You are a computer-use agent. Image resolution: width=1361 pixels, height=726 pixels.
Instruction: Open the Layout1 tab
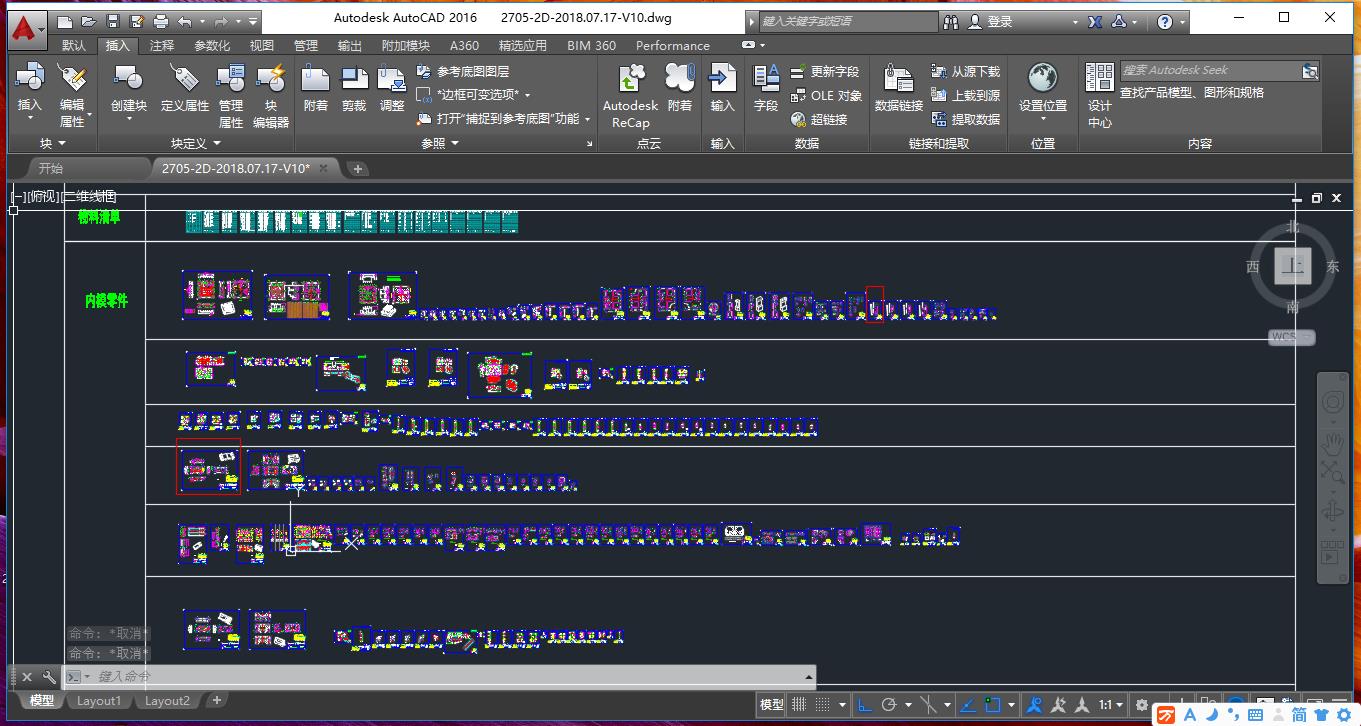pos(99,701)
